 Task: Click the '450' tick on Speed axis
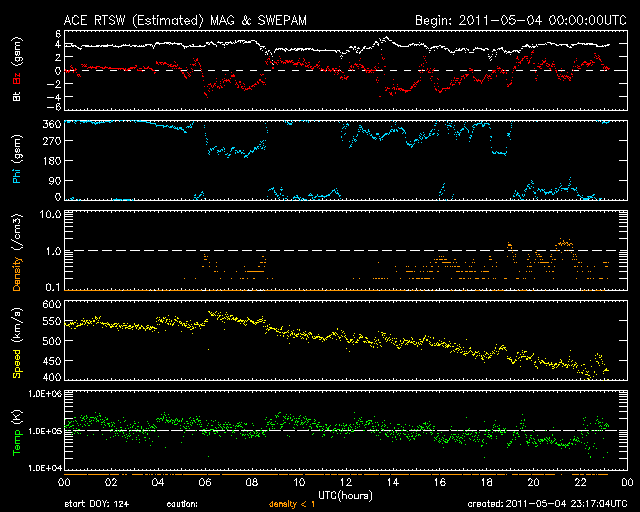point(52,361)
